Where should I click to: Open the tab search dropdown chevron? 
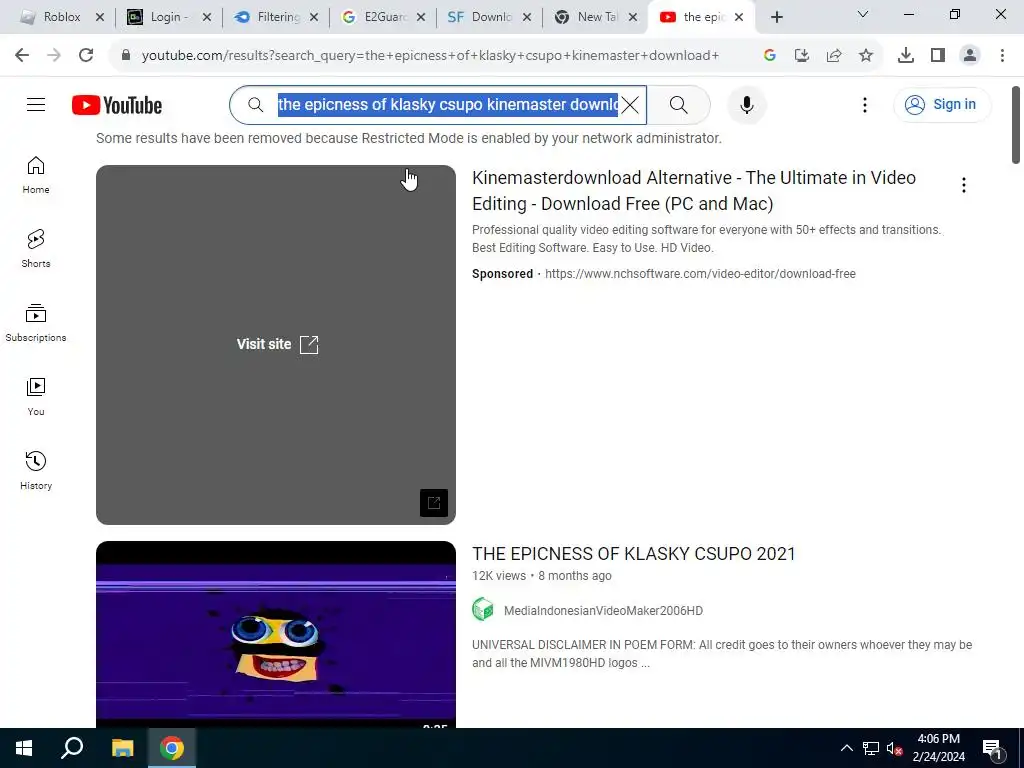[863, 14]
